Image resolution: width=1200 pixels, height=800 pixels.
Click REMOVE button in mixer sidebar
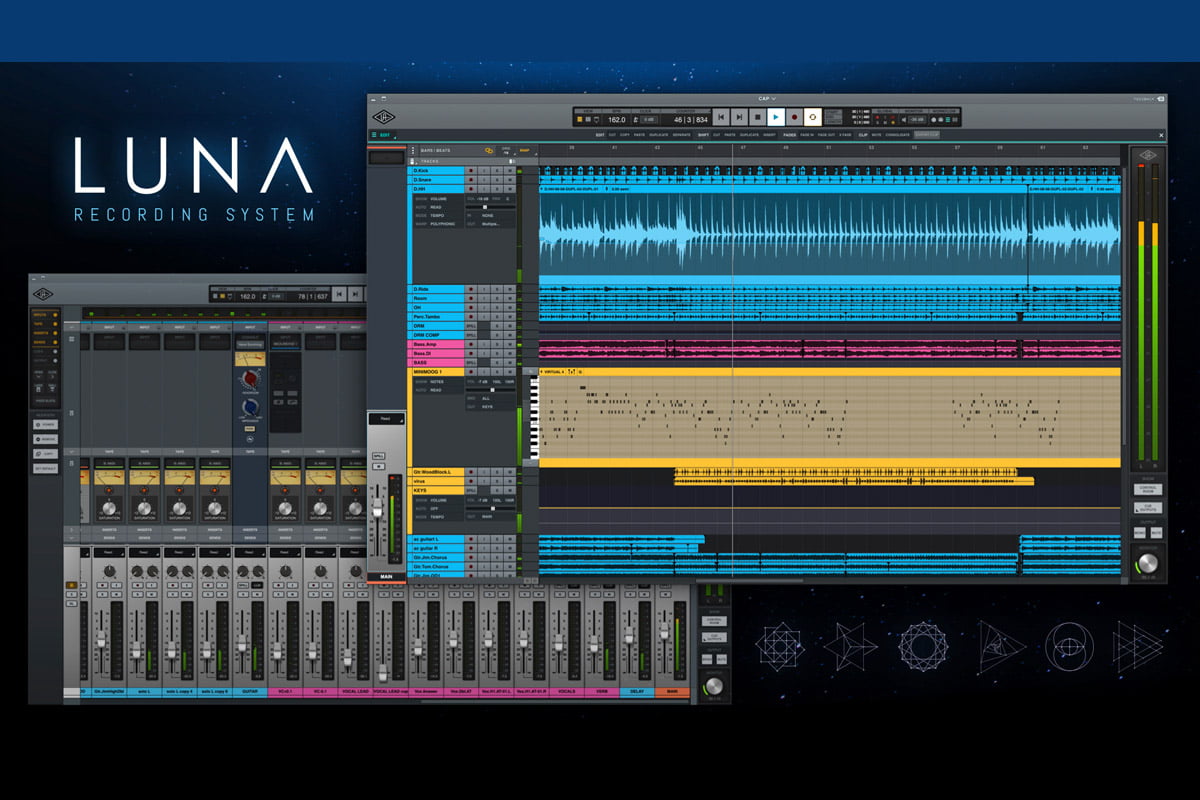[45, 439]
